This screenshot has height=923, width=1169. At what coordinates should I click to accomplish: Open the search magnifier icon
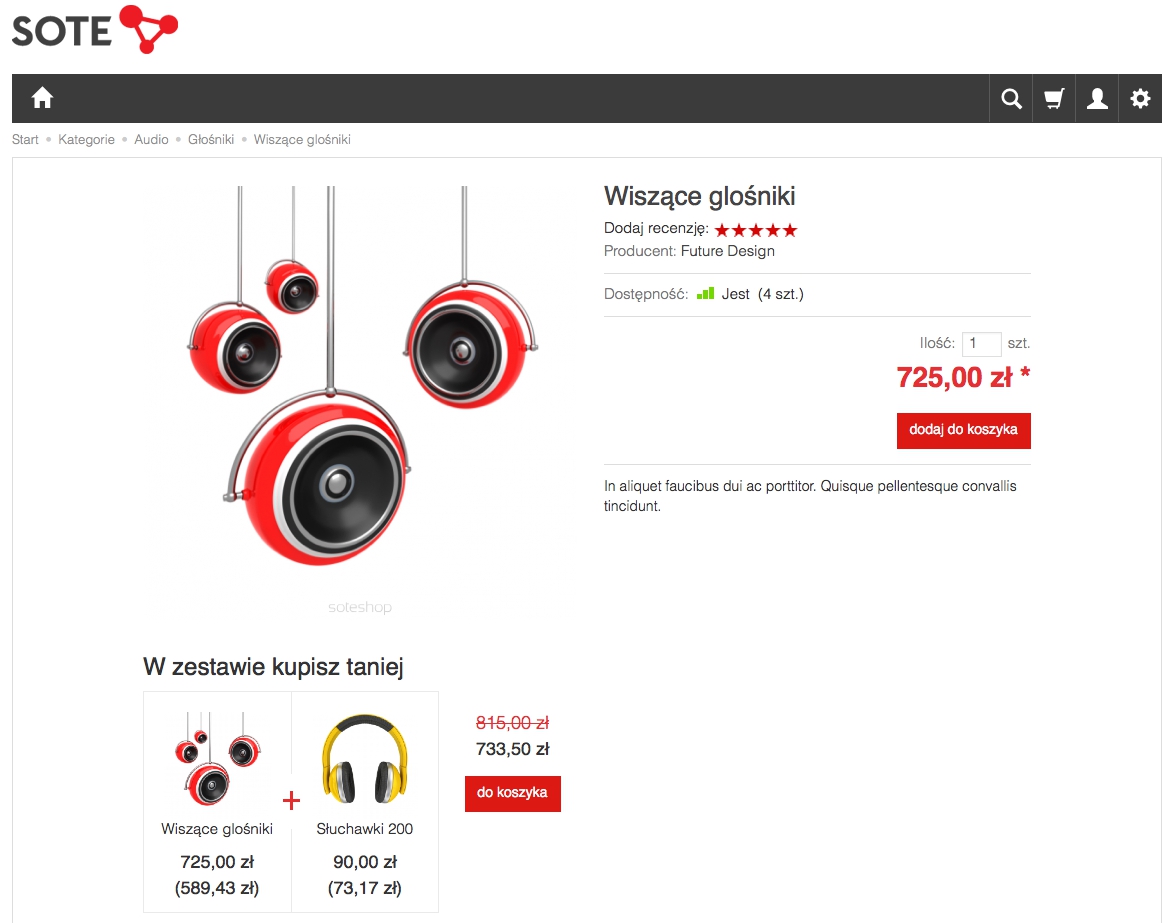click(1011, 98)
